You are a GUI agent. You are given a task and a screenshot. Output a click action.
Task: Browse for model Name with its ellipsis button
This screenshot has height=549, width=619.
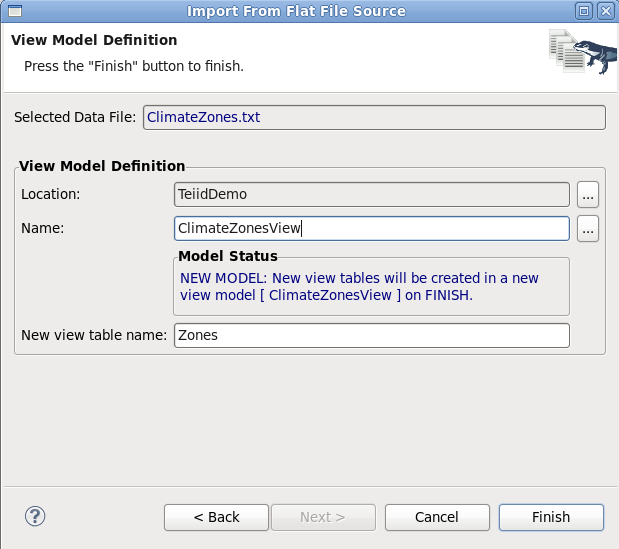588,229
